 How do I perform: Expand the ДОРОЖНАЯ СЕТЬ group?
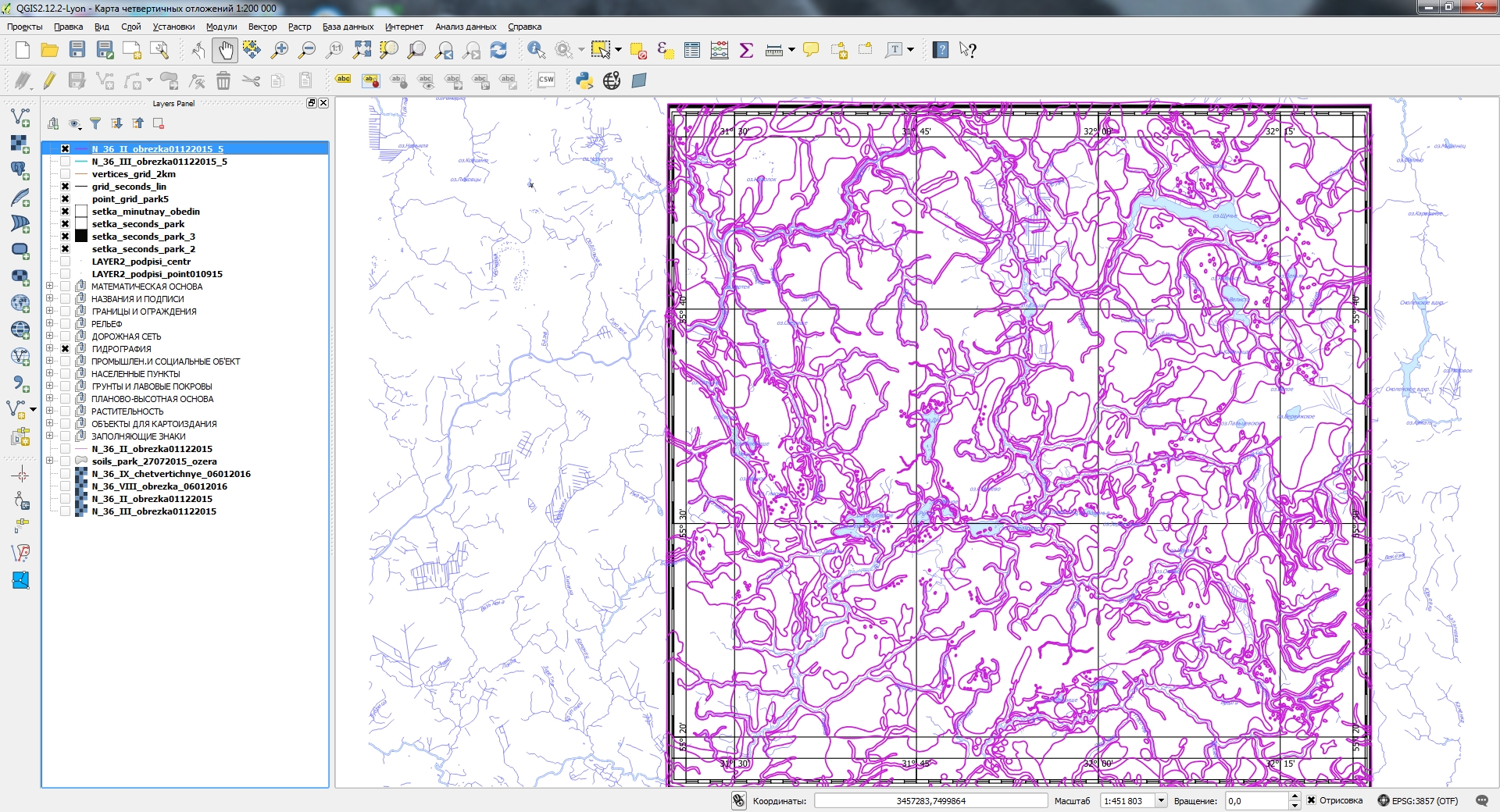(49, 336)
